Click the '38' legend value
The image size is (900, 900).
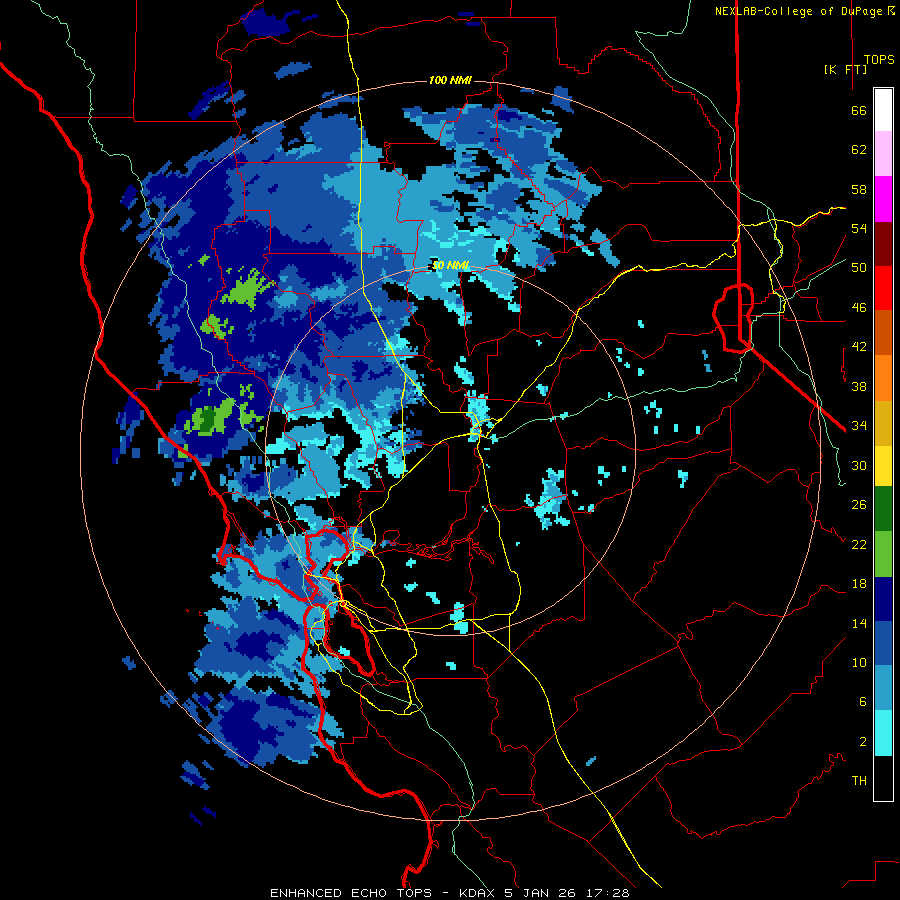tap(859, 386)
